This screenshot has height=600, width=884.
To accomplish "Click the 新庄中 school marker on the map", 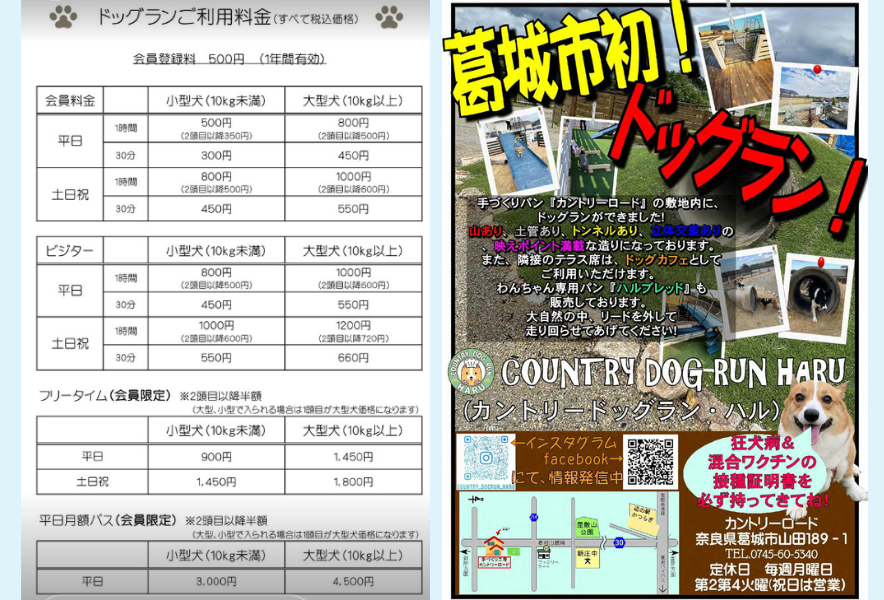I will (x=587, y=558).
